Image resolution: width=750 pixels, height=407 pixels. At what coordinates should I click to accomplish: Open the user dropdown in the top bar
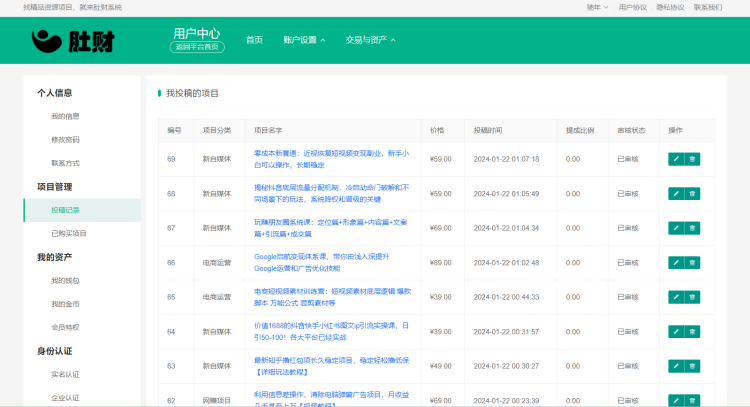(598, 7)
